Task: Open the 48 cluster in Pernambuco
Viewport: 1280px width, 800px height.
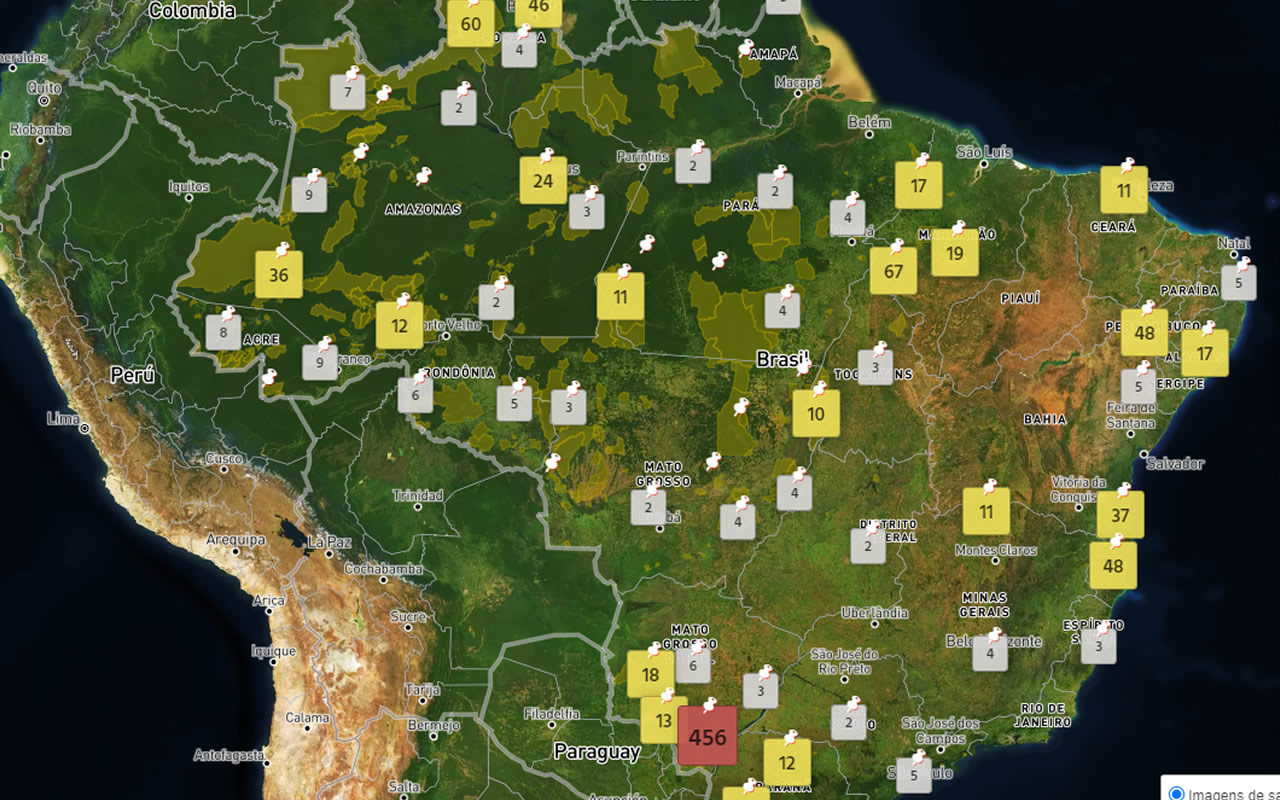Action: [1145, 333]
